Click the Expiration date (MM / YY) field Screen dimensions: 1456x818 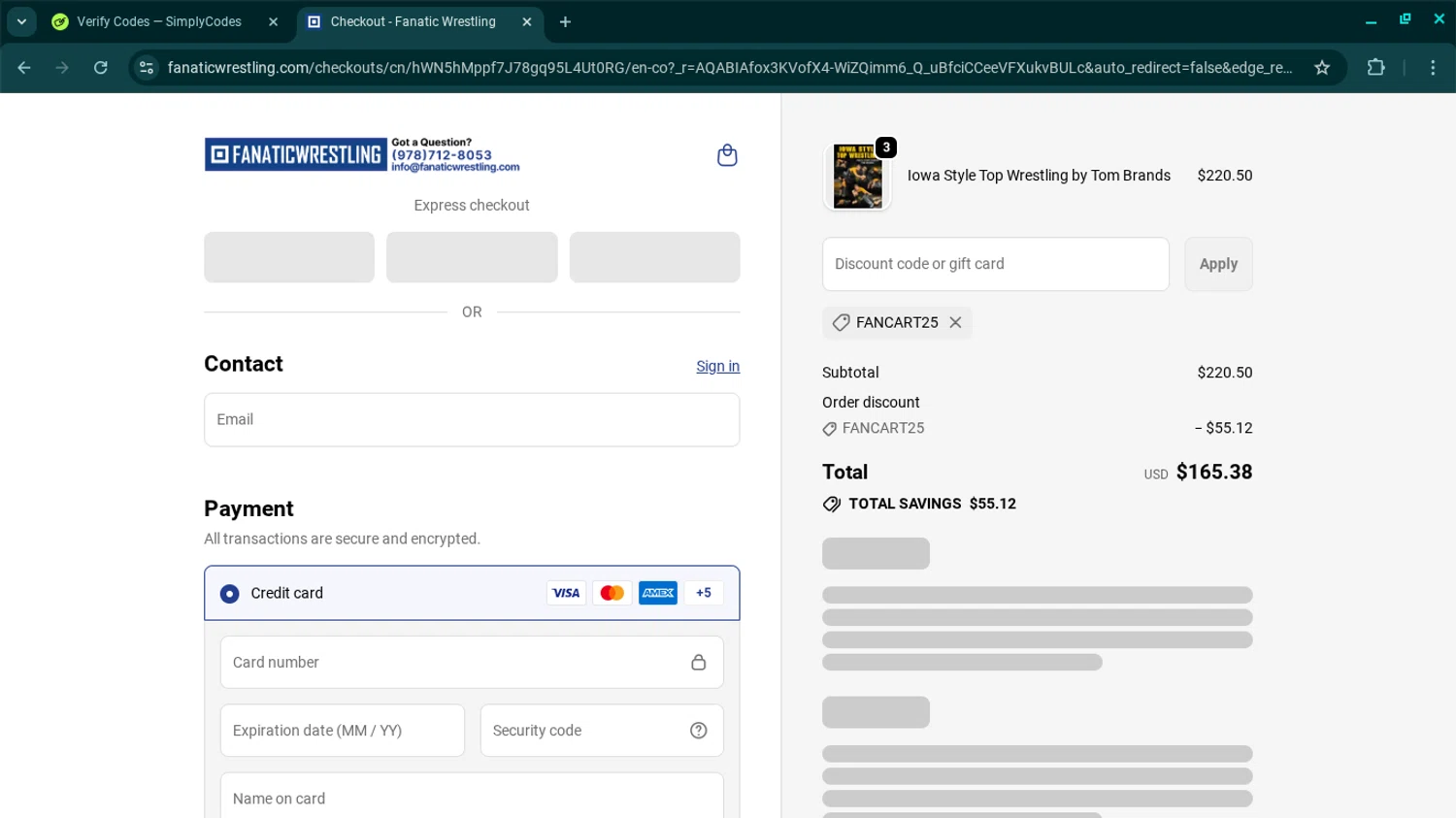(343, 731)
